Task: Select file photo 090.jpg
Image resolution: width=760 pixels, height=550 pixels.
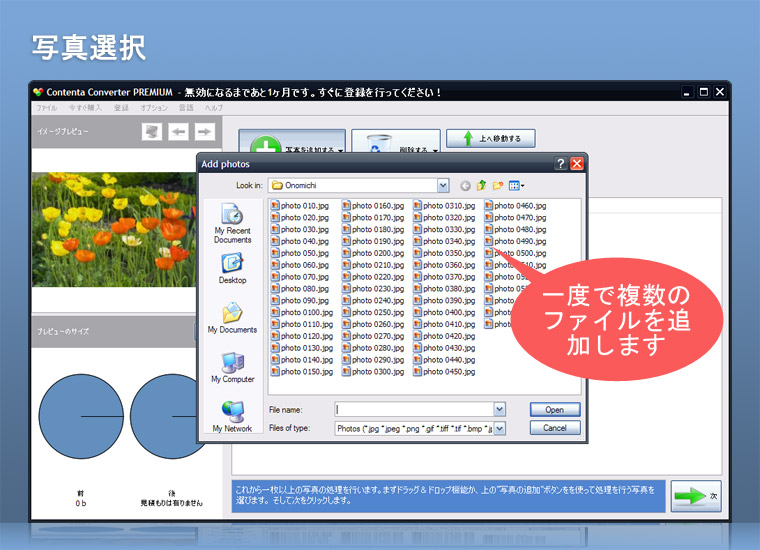Action: (300, 300)
